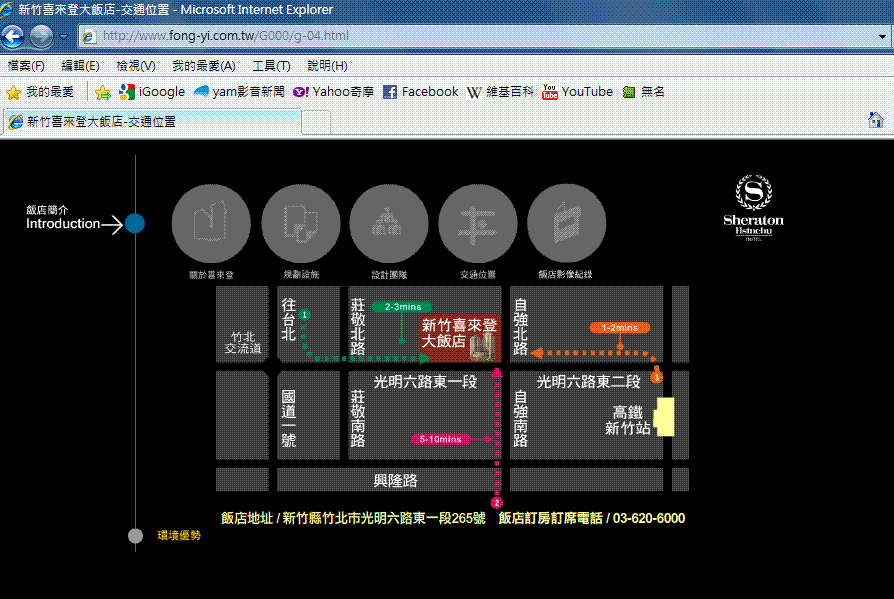This screenshot has width=894, height=599.
Task: Click the 規劃設施 circle icon
Action: click(300, 223)
